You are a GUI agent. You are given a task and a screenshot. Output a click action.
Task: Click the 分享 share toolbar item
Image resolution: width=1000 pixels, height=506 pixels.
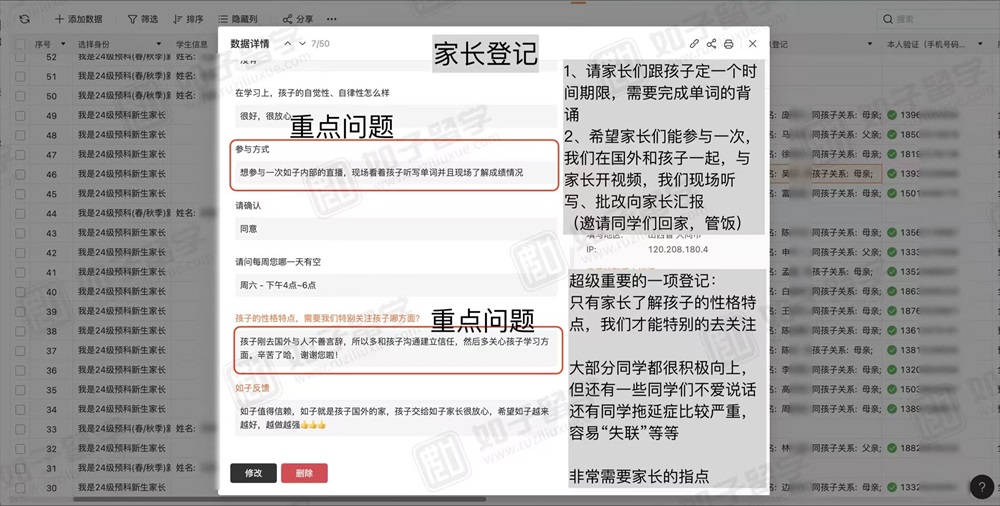[x=298, y=19]
